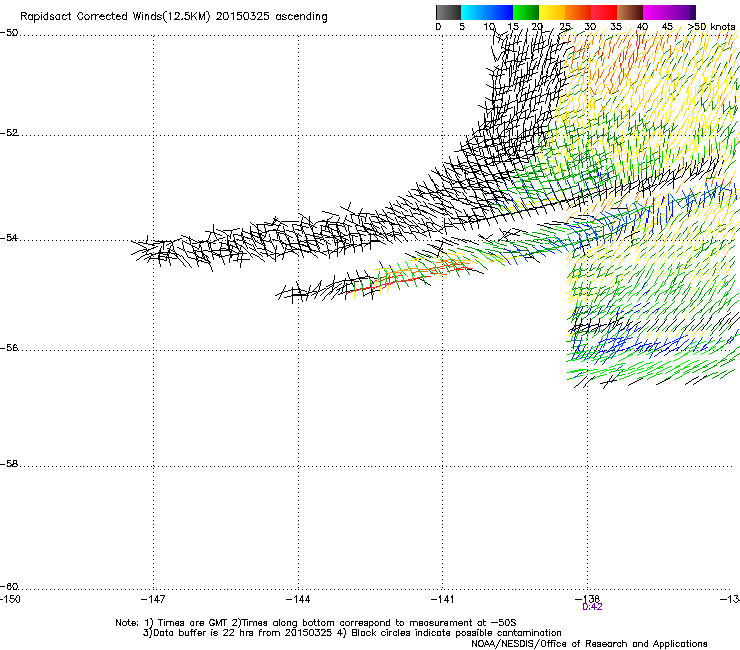Click the latitude label -54
Screen dimensions: 740x650
(x=9, y=237)
